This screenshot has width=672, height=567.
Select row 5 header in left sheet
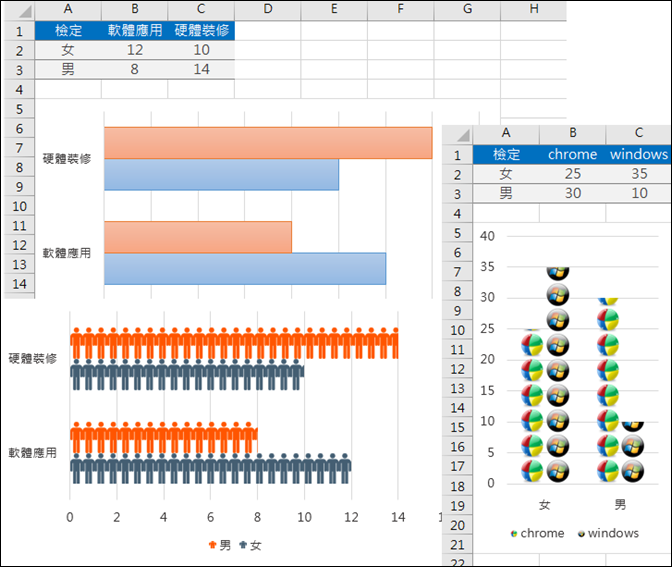[19, 109]
